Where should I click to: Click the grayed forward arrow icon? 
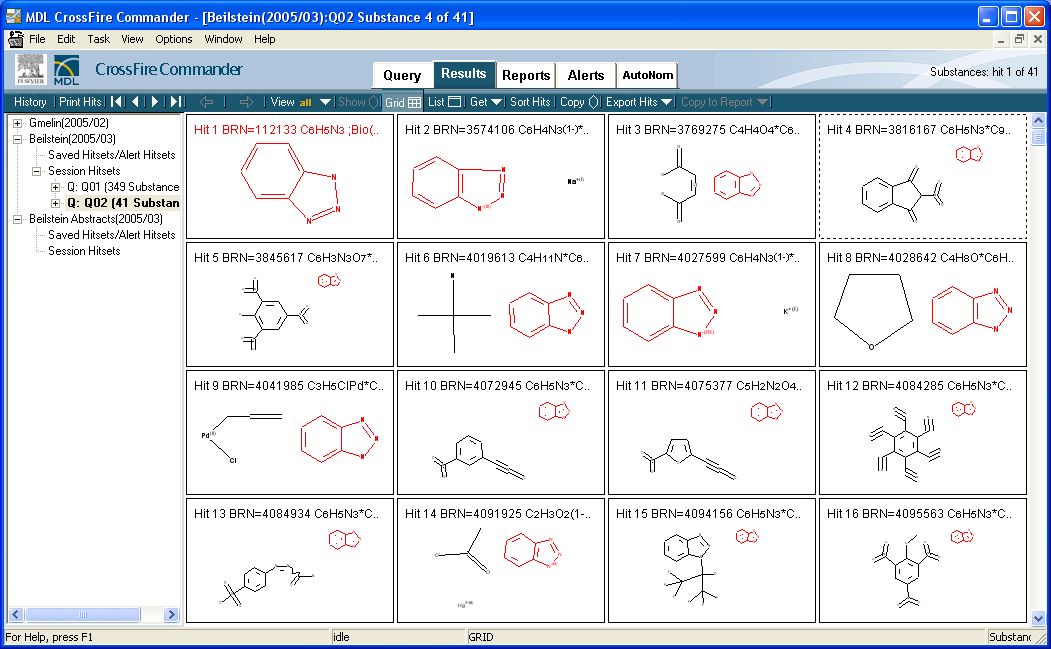pos(246,102)
